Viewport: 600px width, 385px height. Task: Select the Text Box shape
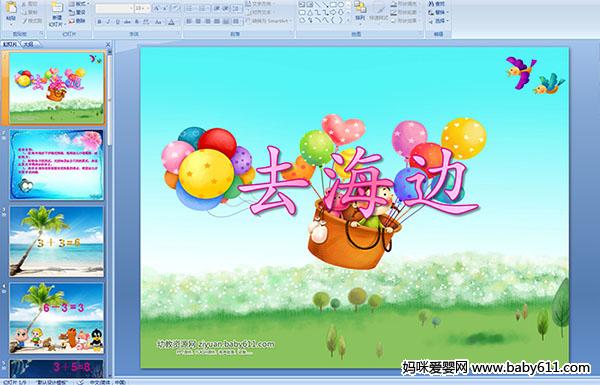click(302, 5)
